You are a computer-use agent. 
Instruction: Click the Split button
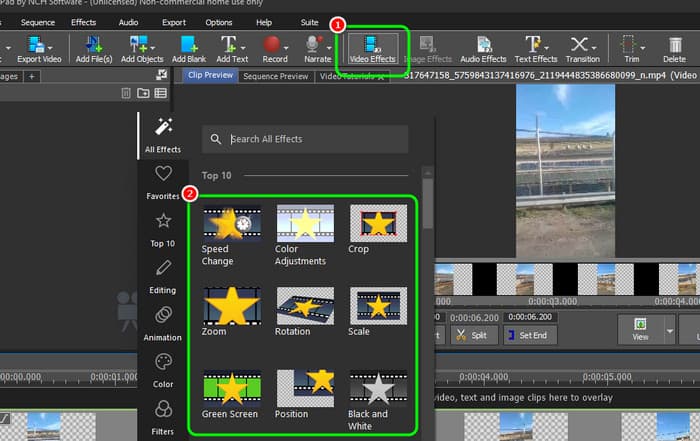click(474, 336)
